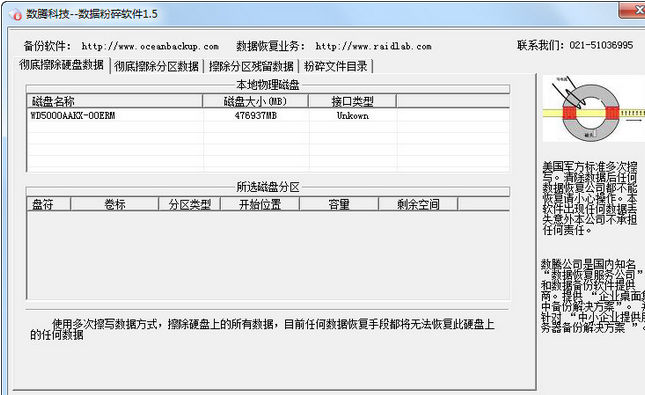The image size is (645, 395).
Task: Click the 容量 column header
Action: pyautogui.click(x=339, y=204)
